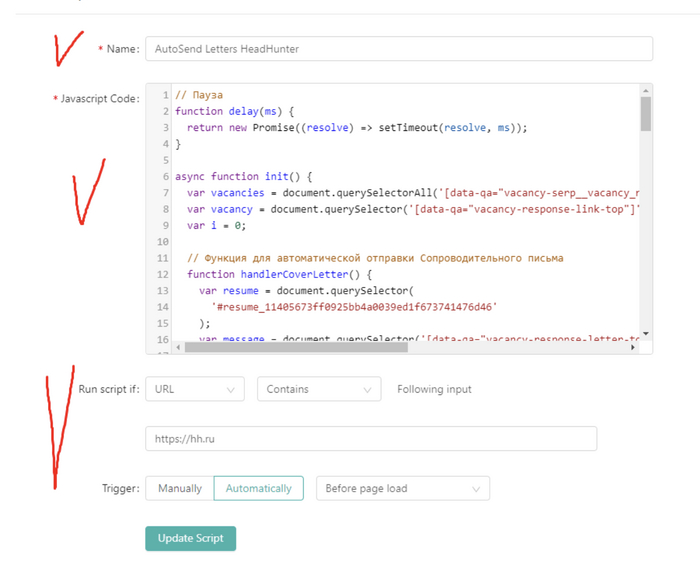The image size is (700, 565).
Task: Click the 'var vacancies' code line
Action: coord(413,193)
